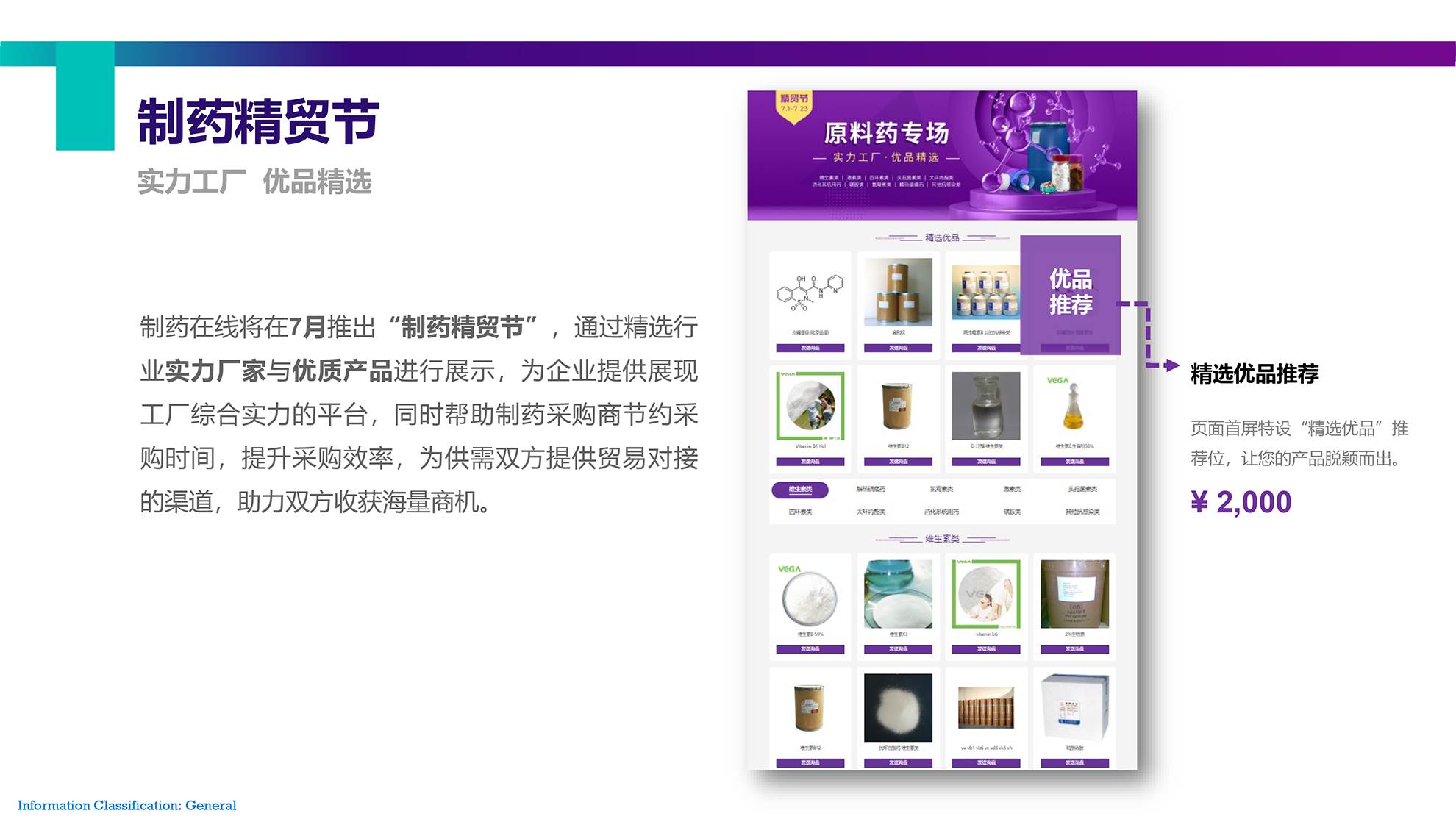
Task: Click 发送询盘 under vw vb1 vb6 vc product
Action: click(986, 763)
